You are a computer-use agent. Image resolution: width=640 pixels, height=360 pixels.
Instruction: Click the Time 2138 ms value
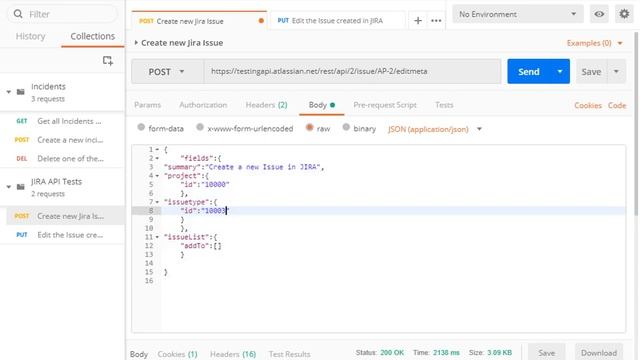click(x=446, y=353)
